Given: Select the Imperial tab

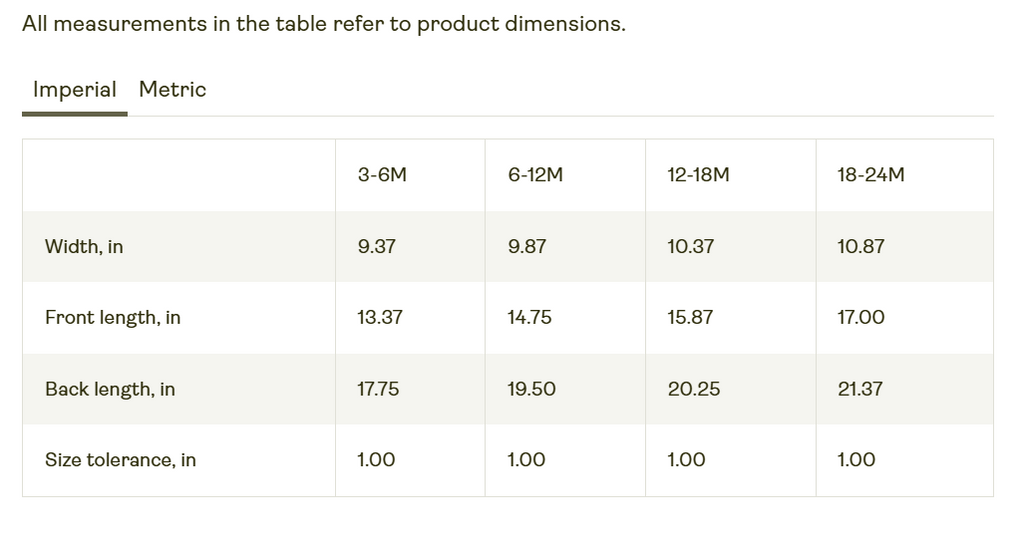Looking at the screenshot, I should coord(74,90).
